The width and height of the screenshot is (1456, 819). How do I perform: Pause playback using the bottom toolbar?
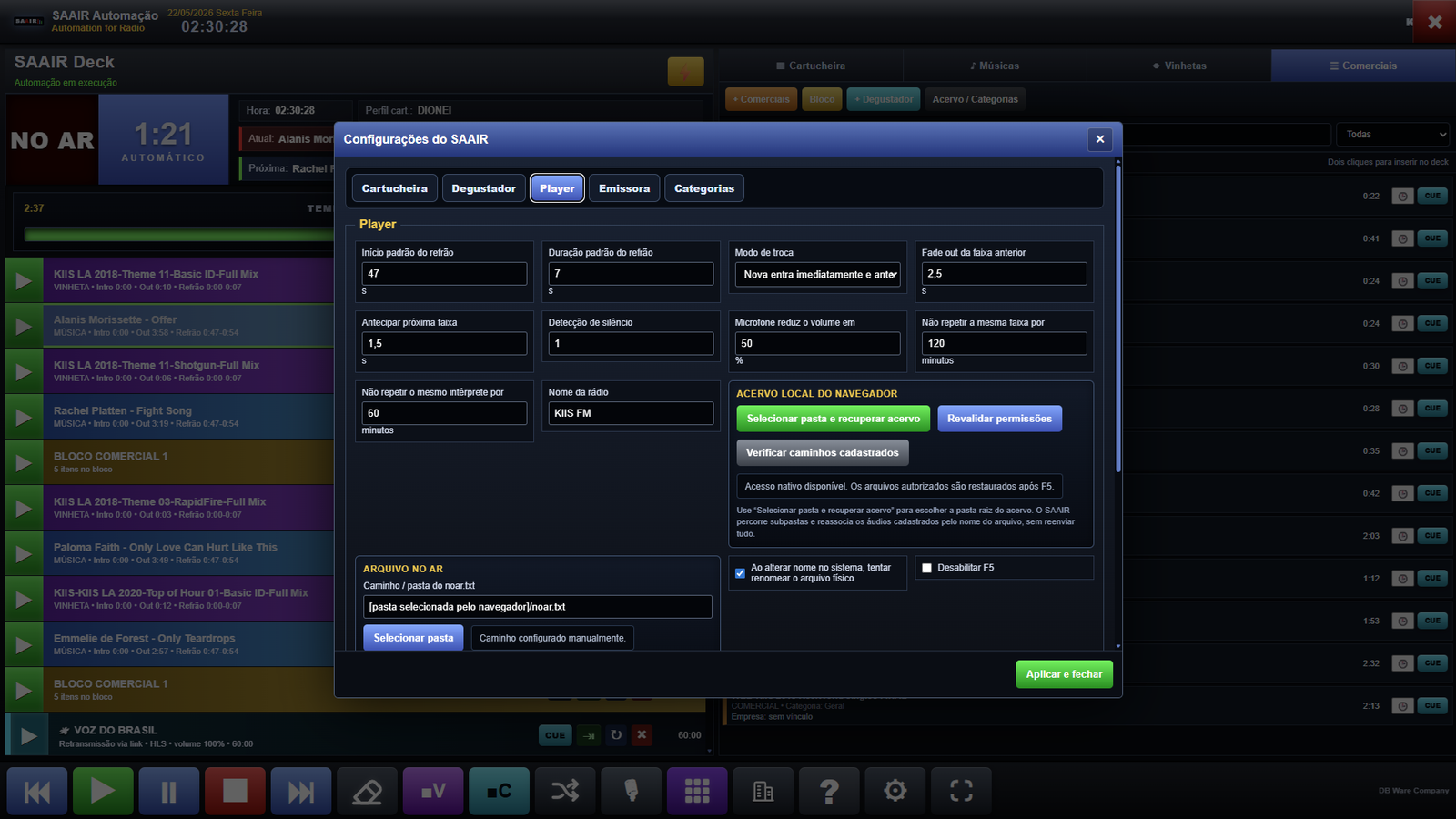coord(169,791)
